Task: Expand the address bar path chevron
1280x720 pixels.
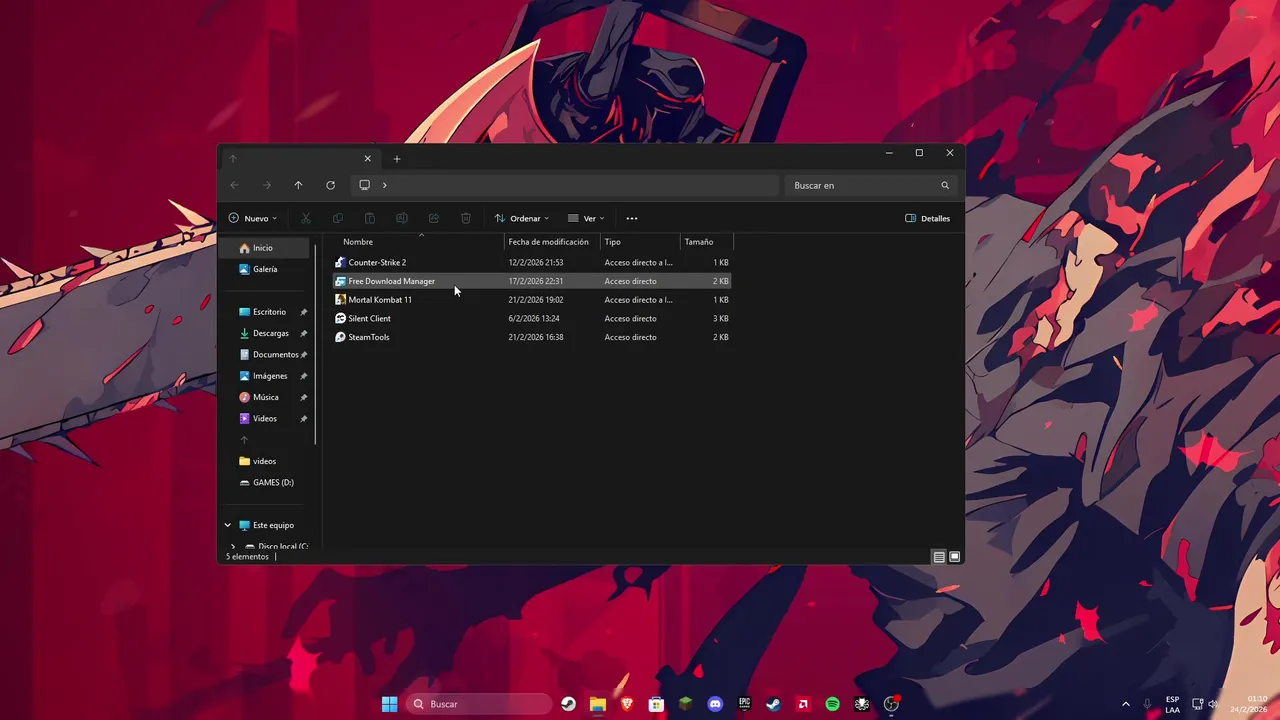Action: (384, 185)
